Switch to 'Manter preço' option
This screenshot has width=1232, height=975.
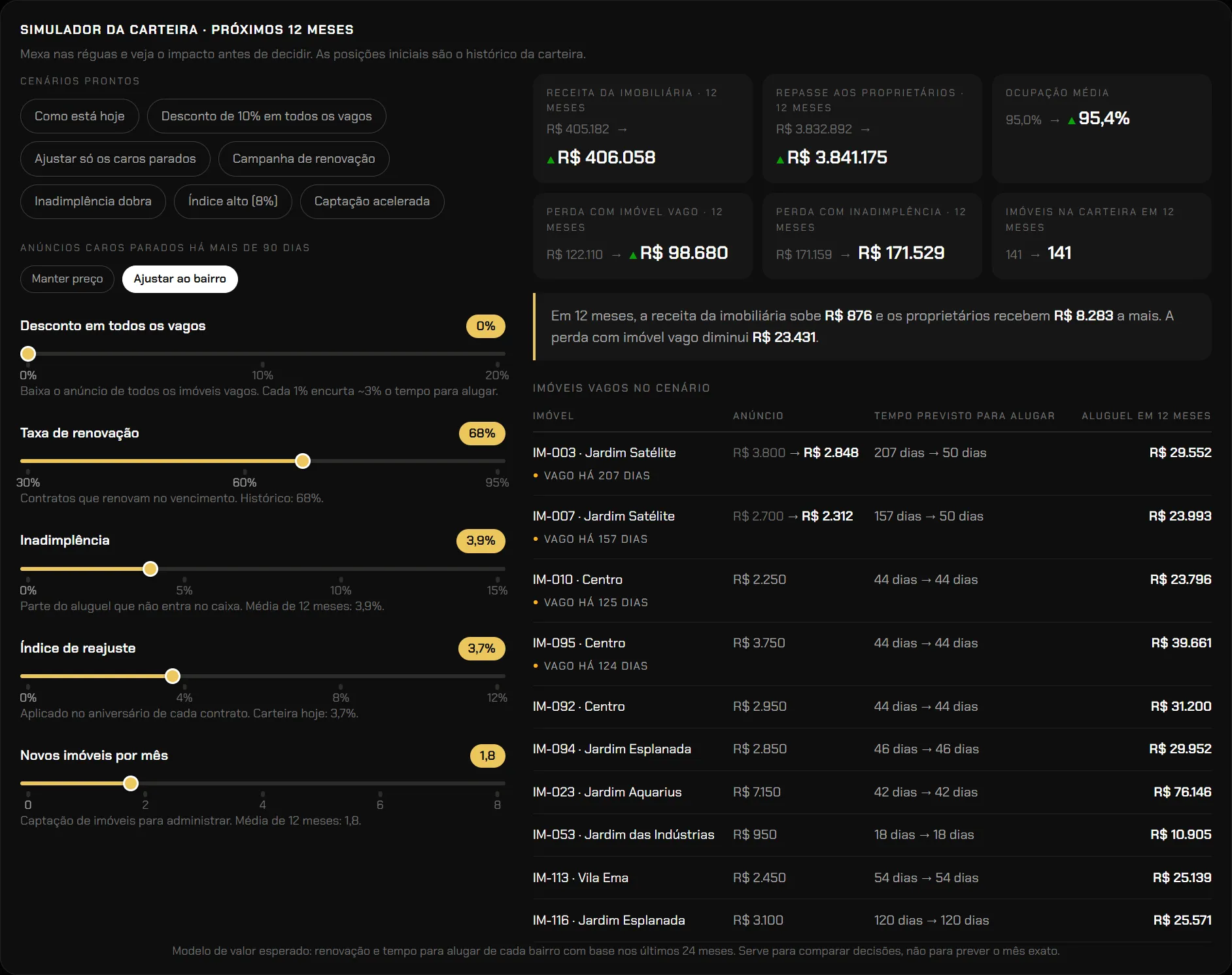[x=67, y=279]
